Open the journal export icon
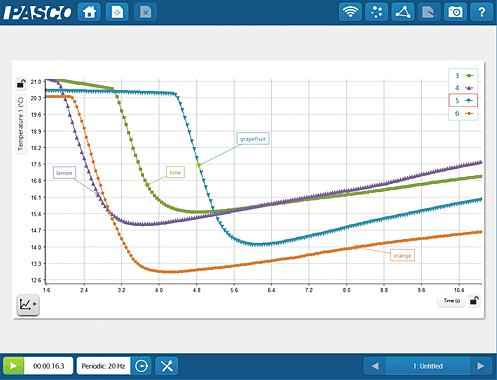Image resolution: width=497 pixels, height=380 pixels. (x=429, y=12)
